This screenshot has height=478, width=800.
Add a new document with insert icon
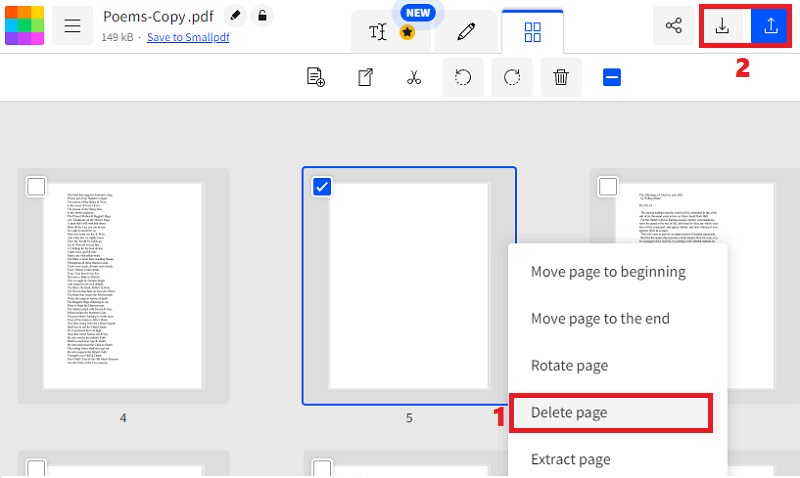coord(316,78)
